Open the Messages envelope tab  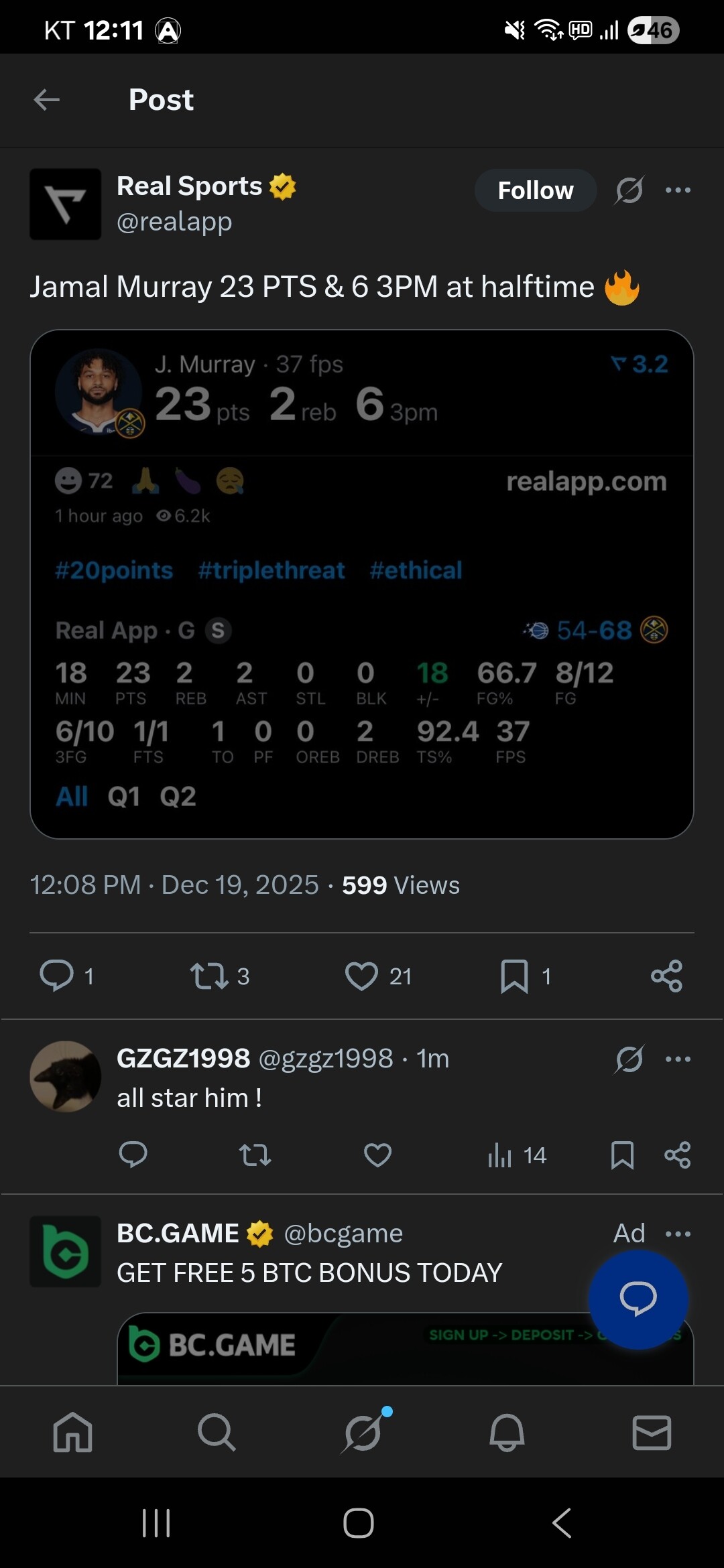pyautogui.click(x=652, y=1432)
